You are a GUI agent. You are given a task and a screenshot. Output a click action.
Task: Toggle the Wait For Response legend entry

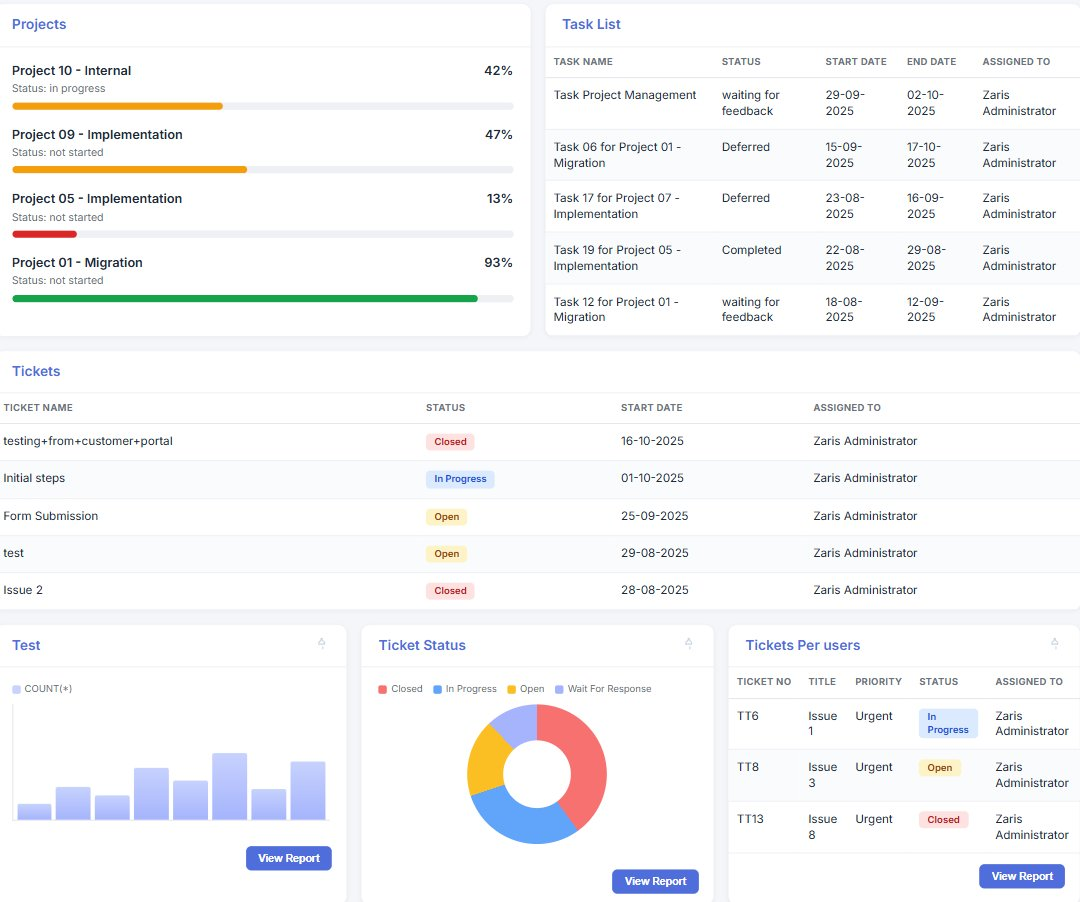[x=603, y=689]
